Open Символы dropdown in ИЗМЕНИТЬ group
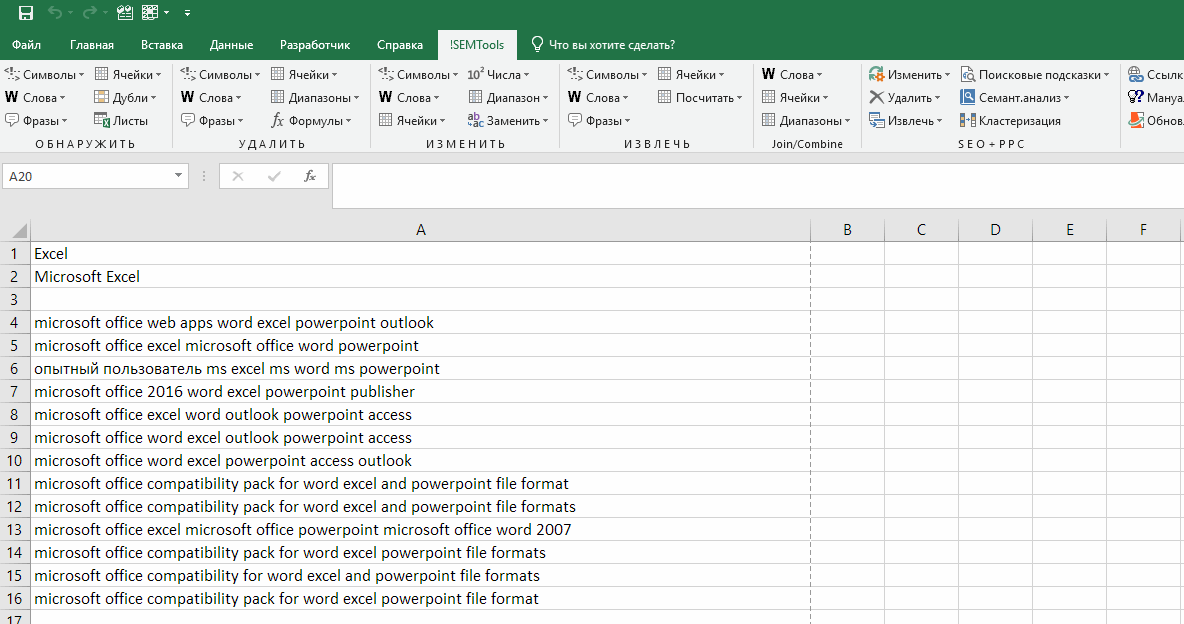Viewport: 1184px width, 624px height. pyautogui.click(x=418, y=74)
